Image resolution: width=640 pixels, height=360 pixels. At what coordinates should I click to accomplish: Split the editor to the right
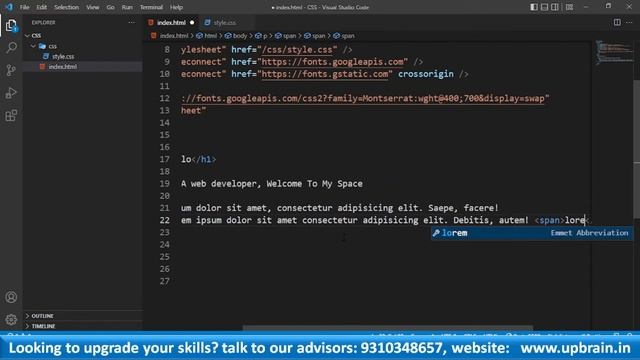(x=617, y=22)
